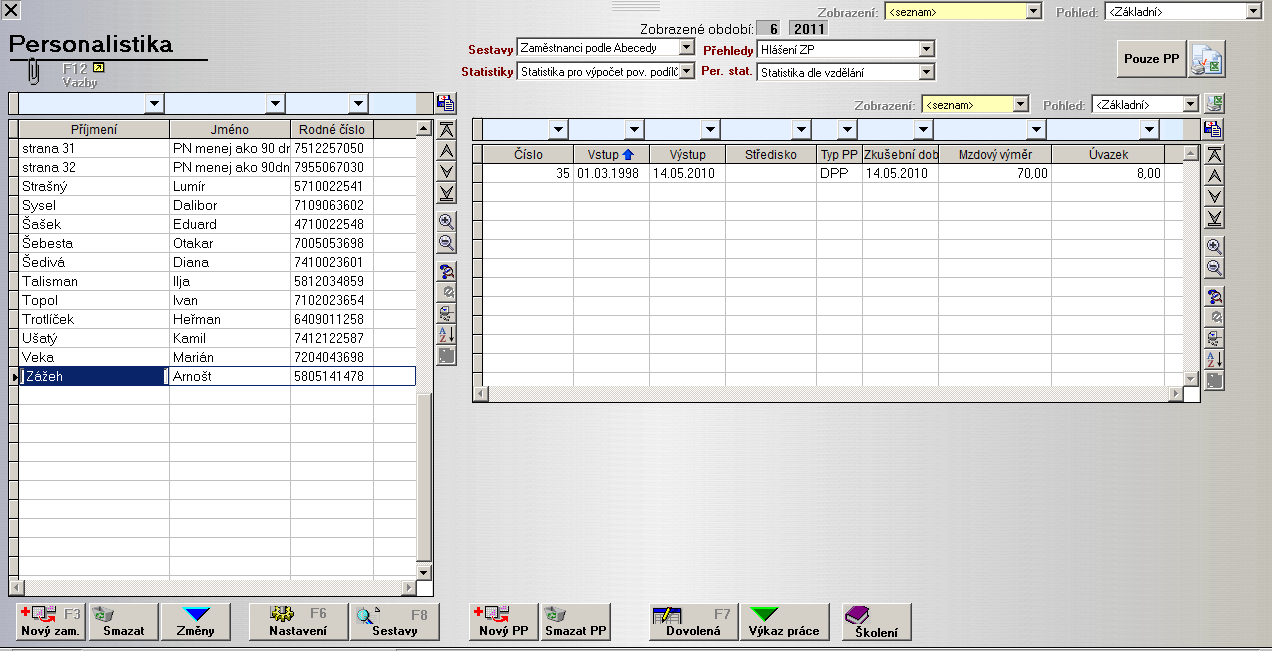
Task: Click zoom in icon beside employee list
Action: click(x=446, y=222)
